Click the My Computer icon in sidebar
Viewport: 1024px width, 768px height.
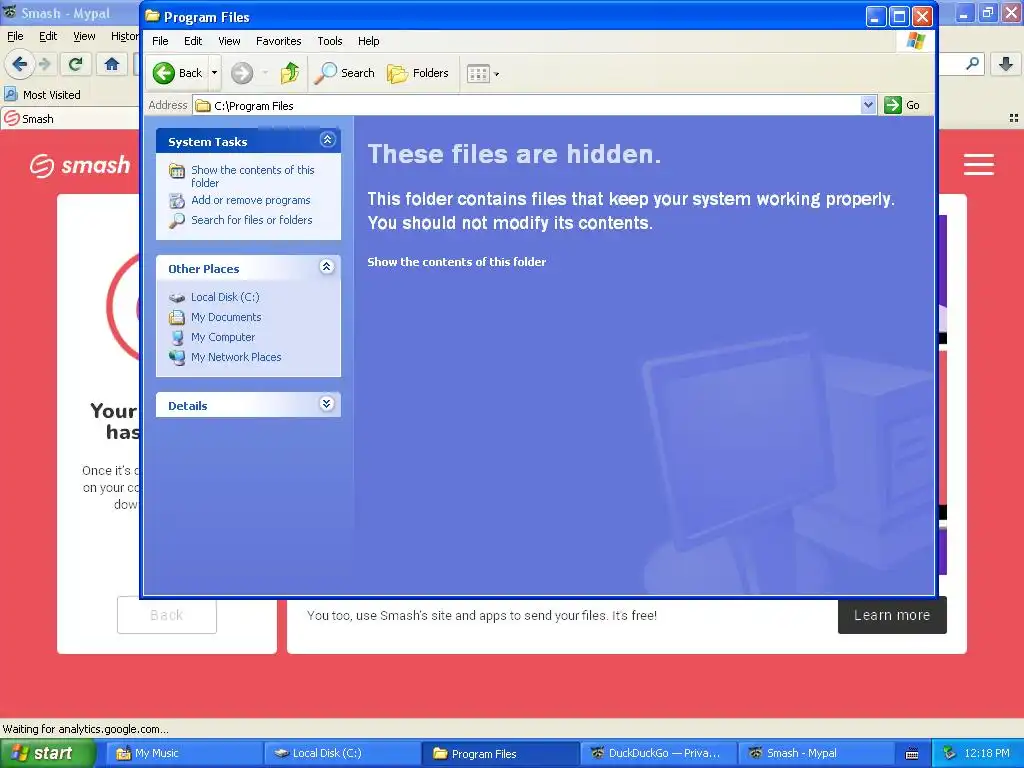pos(177,338)
